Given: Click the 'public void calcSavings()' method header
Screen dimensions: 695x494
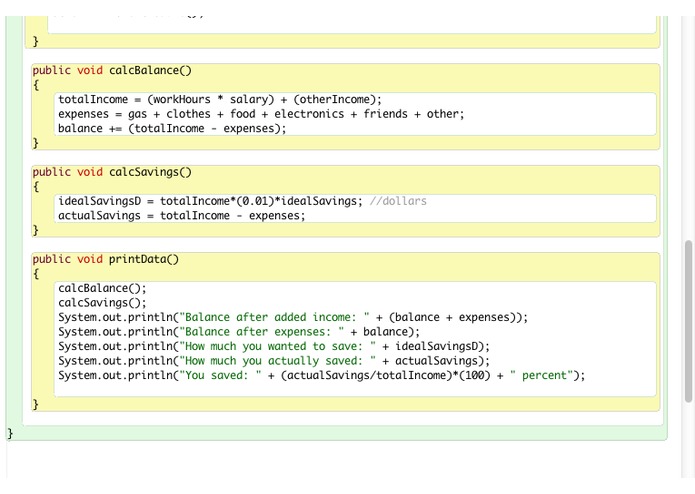Looking at the screenshot, I should tap(112, 172).
